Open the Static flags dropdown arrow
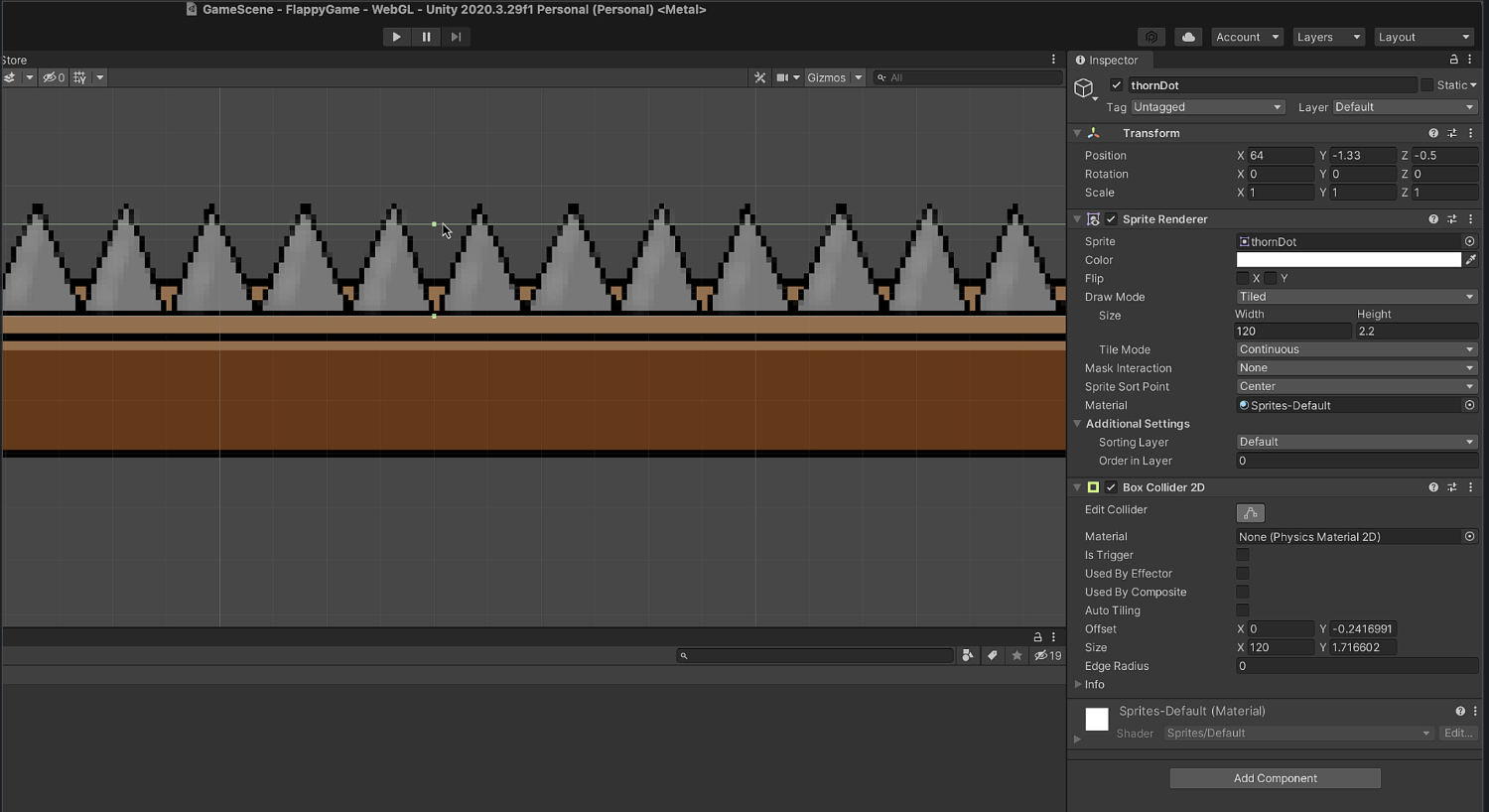The height and width of the screenshot is (812, 1489). [1473, 85]
